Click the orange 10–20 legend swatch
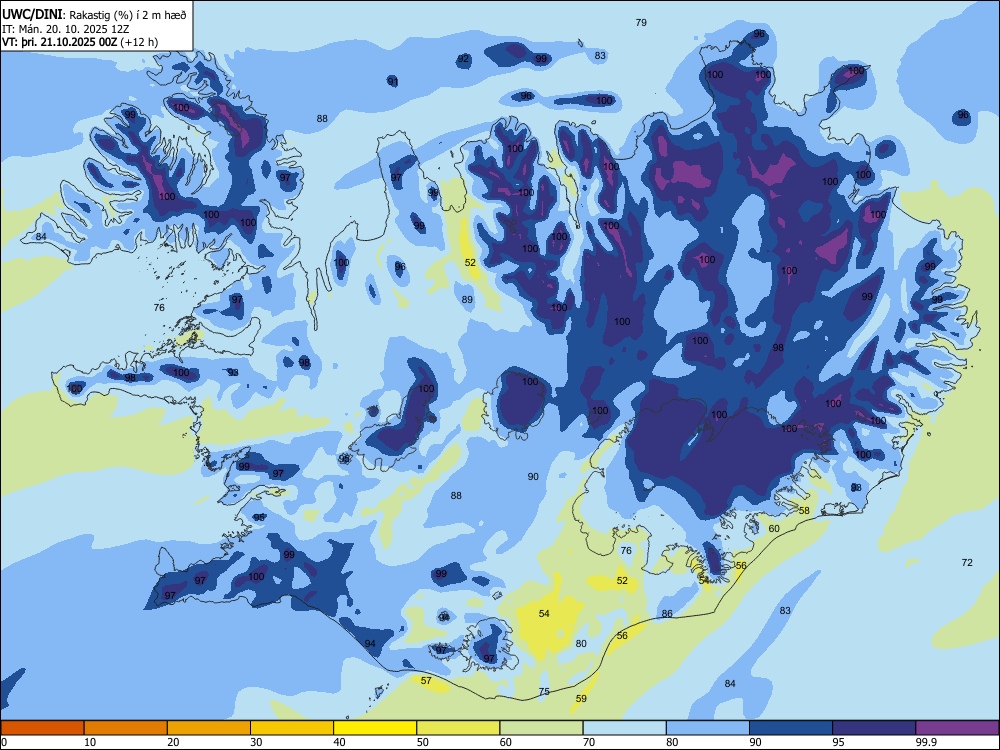This screenshot has width=1000, height=750. [126, 728]
